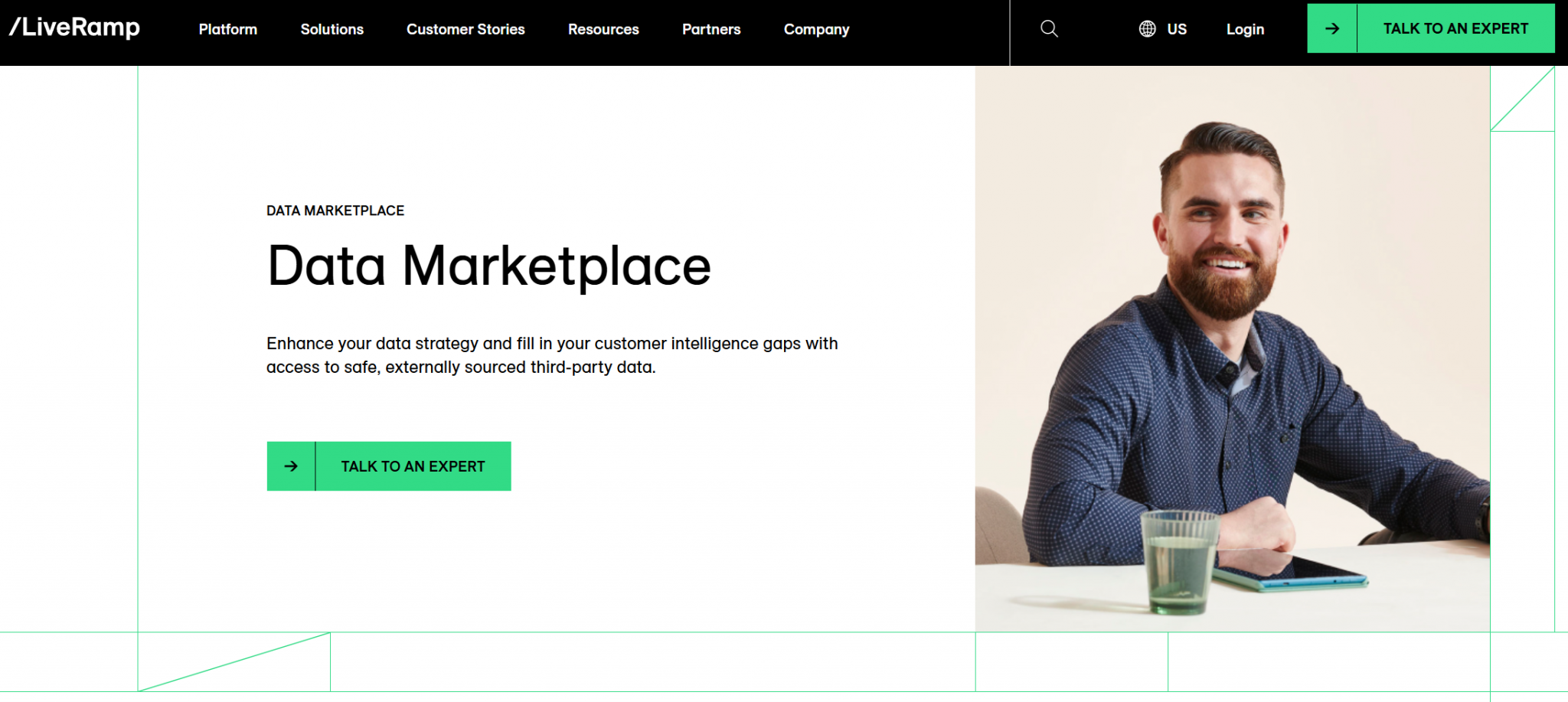1568x702 pixels.
Task: Open the Company menu
Action: point(816,29)
